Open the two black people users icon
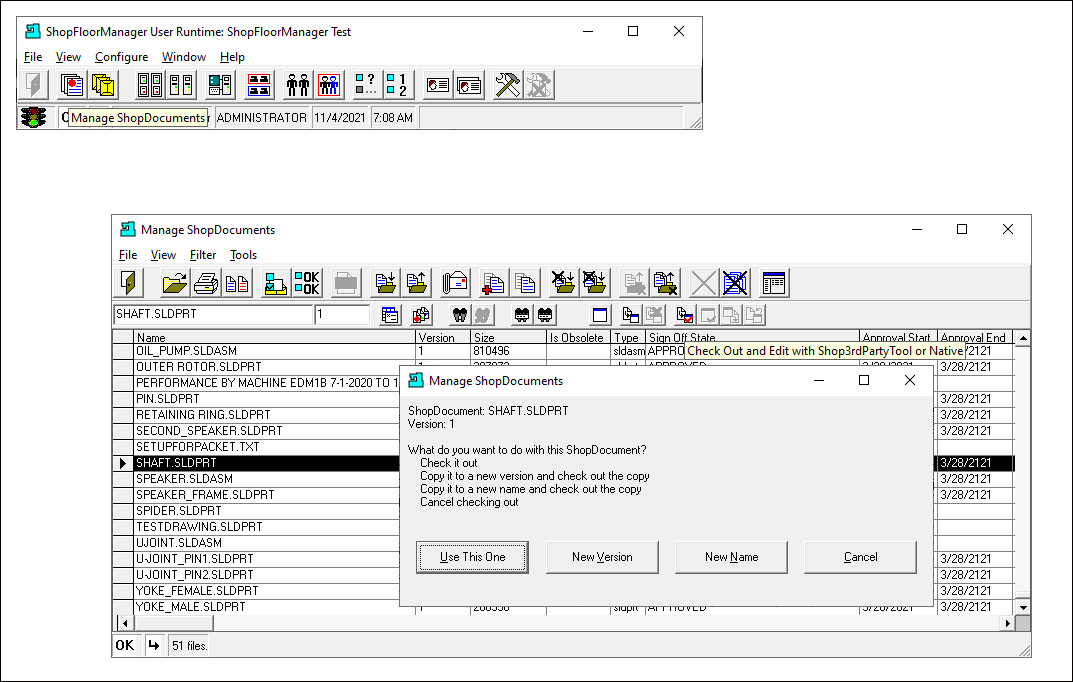This screenshot has height=682, width=1073. click(x=298, y=85)
